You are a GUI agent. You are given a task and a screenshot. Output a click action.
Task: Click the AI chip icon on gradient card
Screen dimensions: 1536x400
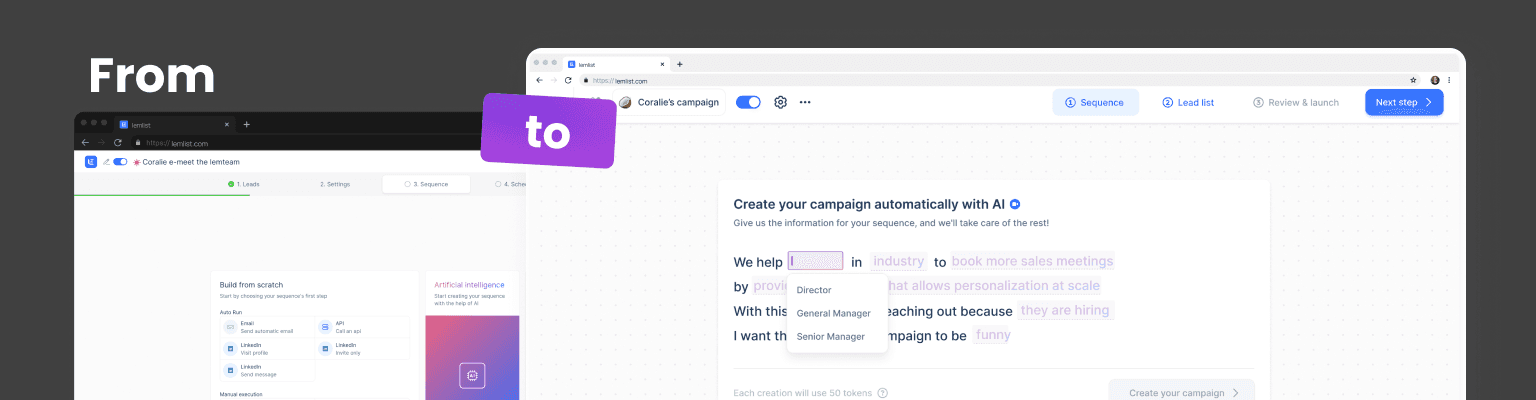[472, 376]
